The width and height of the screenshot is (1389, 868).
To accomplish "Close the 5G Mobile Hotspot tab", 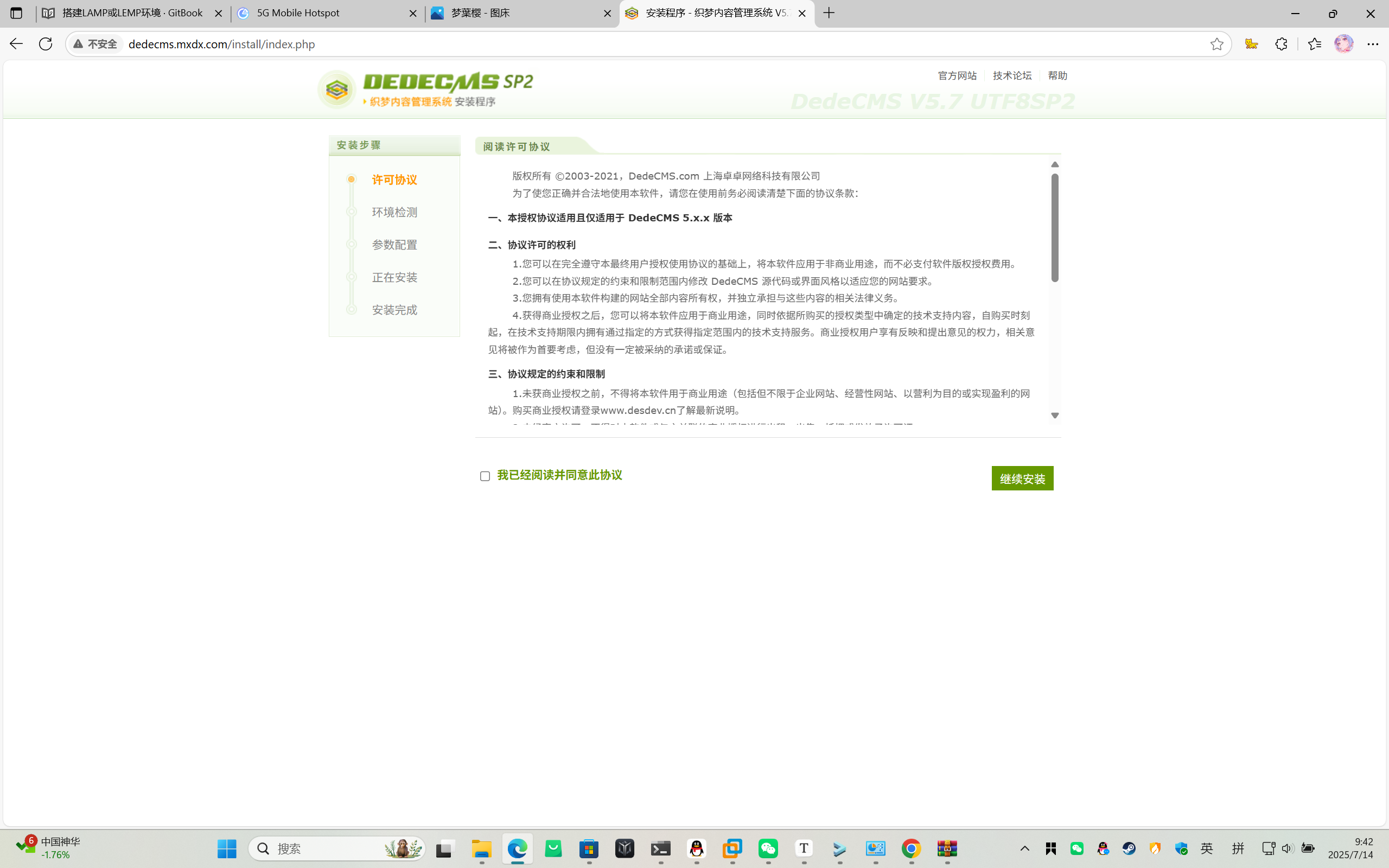I will [x=413, y=13].
